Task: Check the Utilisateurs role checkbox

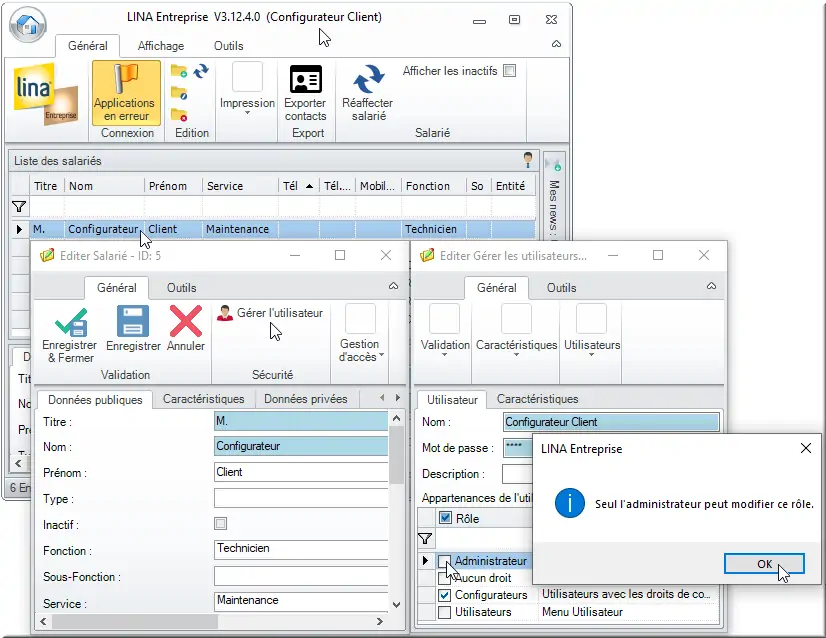Action: click(x=445, y=612)
